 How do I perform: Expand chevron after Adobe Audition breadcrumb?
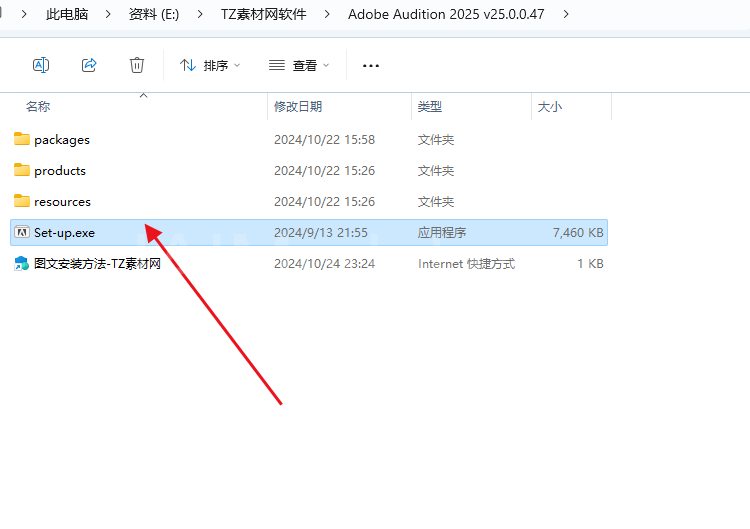pyautogui.click(x=566, y=14)
